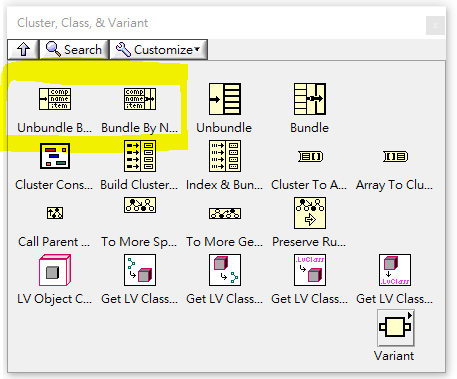Click the 'Cluster To A...' label text
This screenshot has width=457, height=379.
[x=309, y=185]
